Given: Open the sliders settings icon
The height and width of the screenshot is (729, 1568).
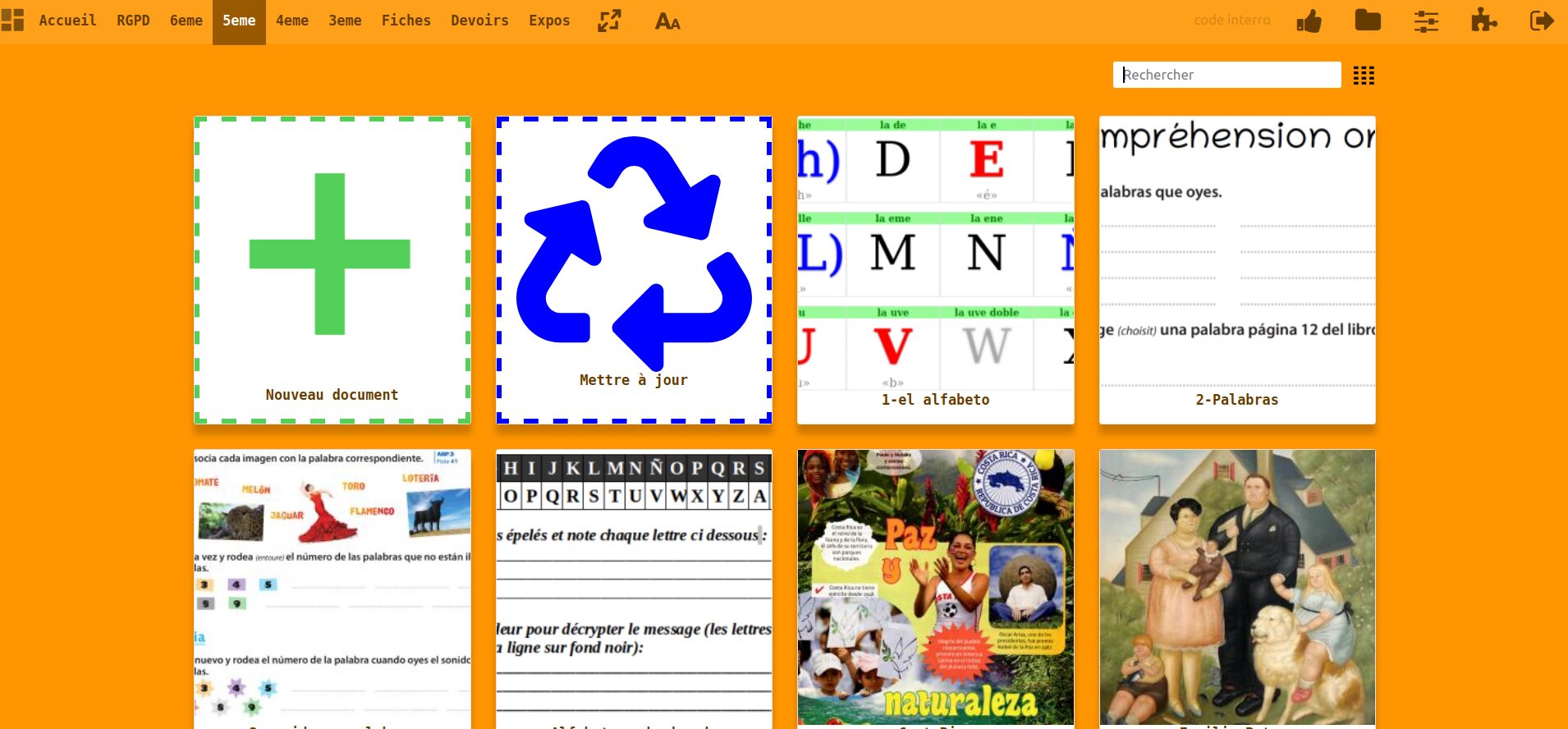Looking at the screenshot, I should coord(1427,21).
